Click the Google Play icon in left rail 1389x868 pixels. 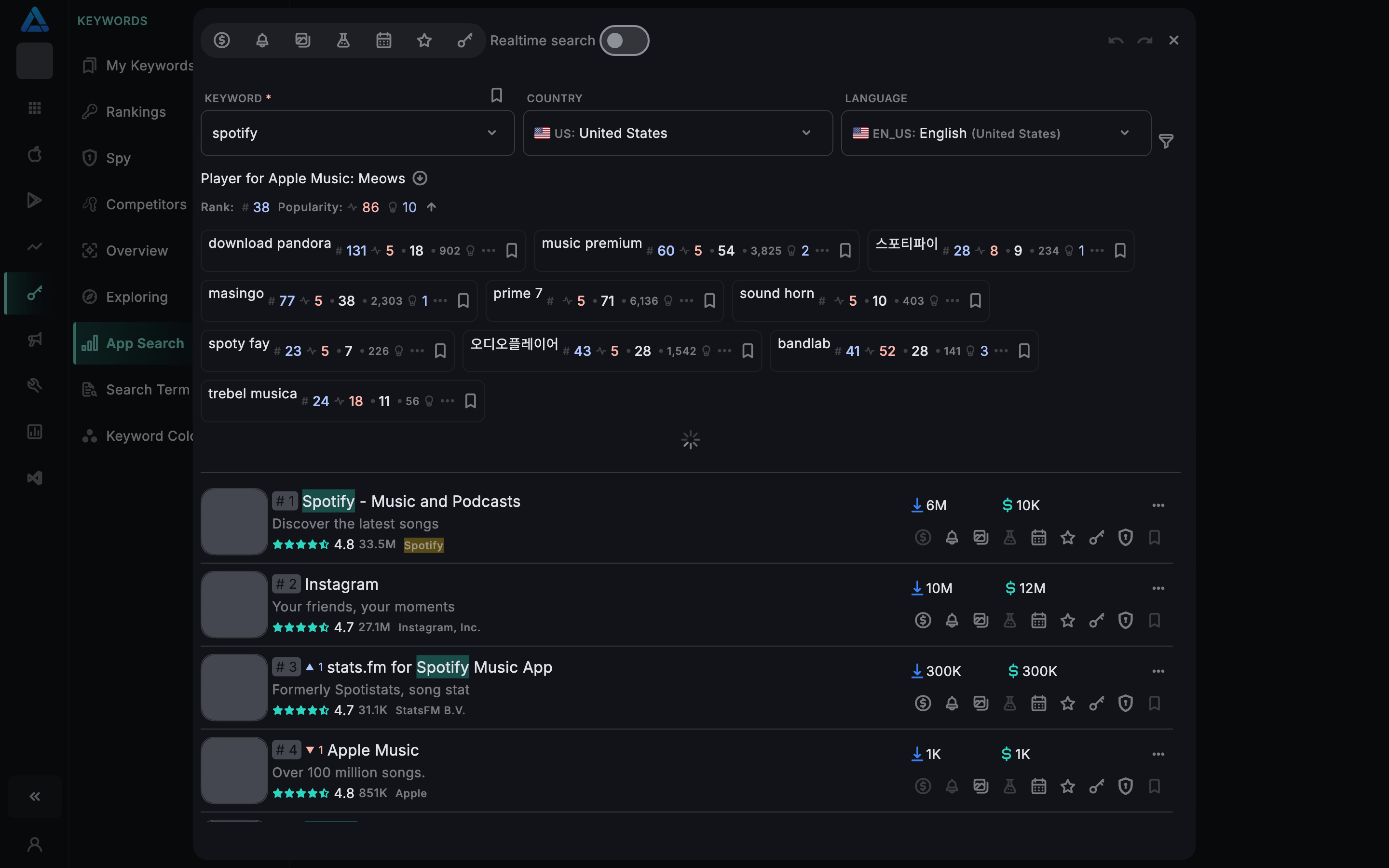(x=34, y=200)
